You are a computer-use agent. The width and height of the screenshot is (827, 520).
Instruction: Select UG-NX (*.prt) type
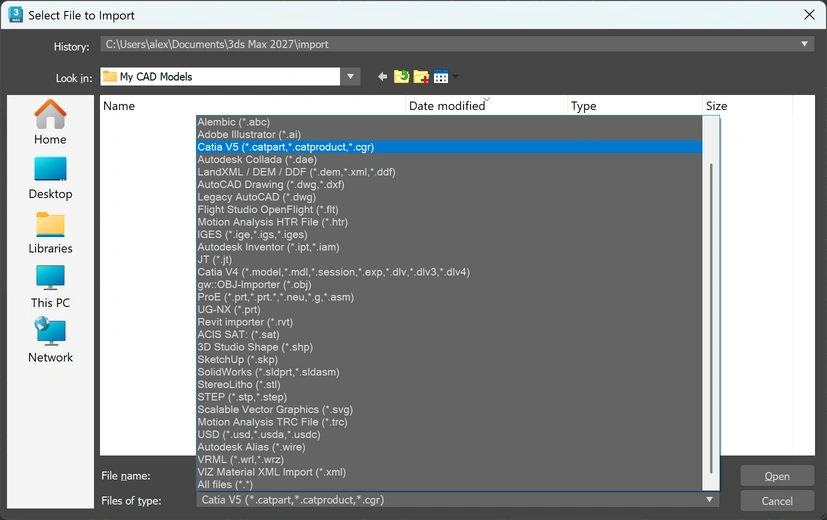tap(449, 310)
